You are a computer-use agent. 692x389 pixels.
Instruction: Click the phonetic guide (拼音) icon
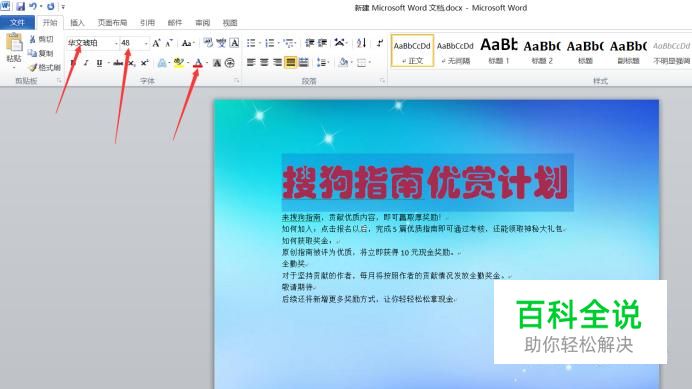(x=221, y=43)
